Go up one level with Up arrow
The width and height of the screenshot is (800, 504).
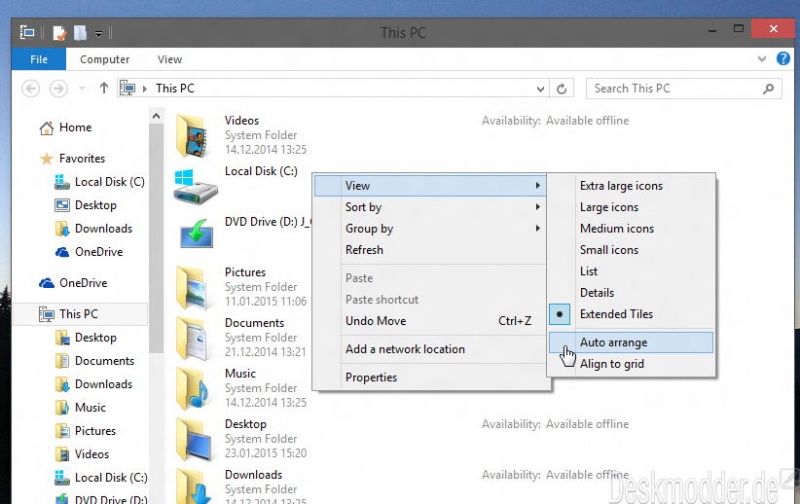click(x=104, y=88)
